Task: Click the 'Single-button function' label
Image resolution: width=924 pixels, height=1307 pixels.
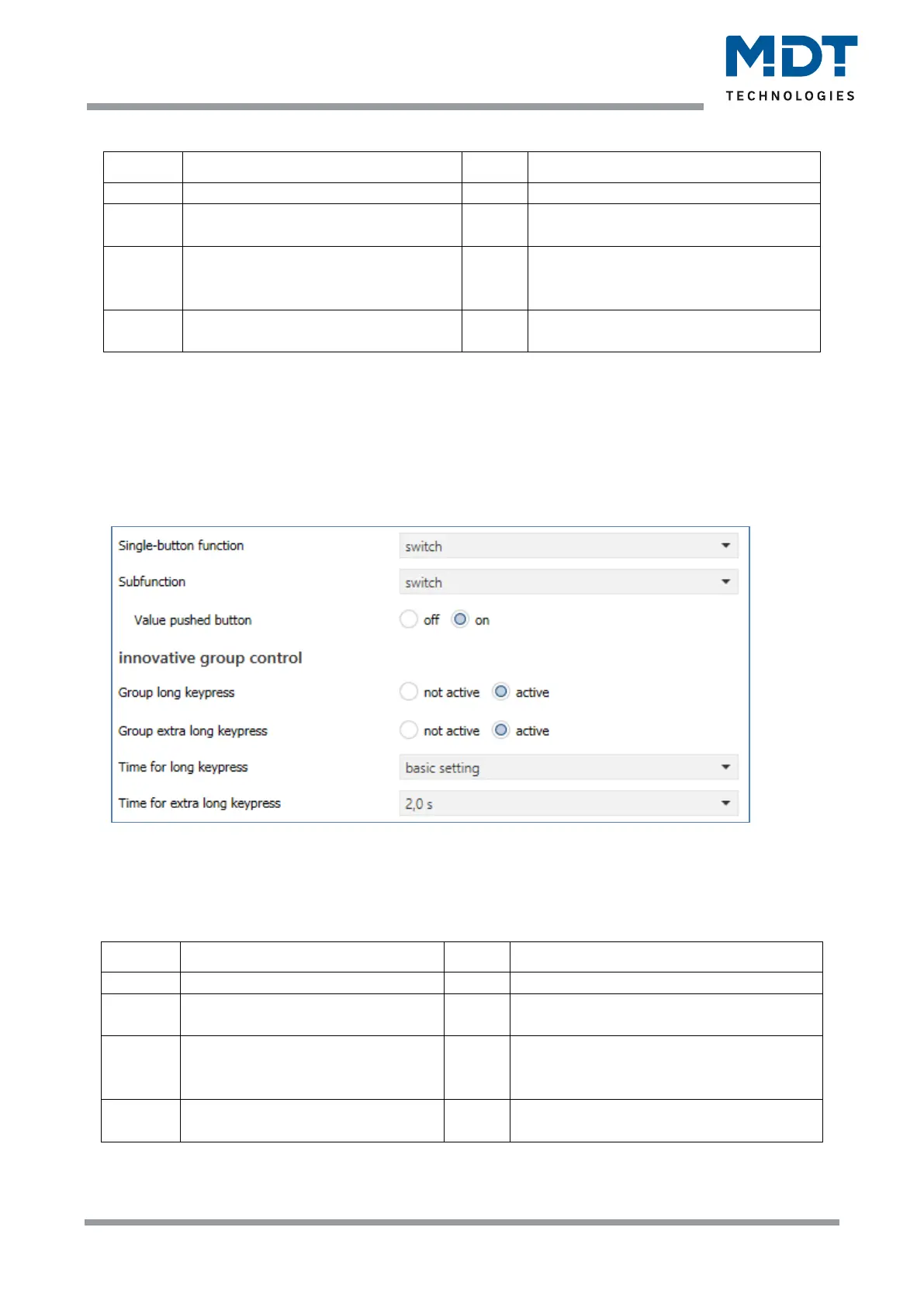Action: (x=181, y=546)
